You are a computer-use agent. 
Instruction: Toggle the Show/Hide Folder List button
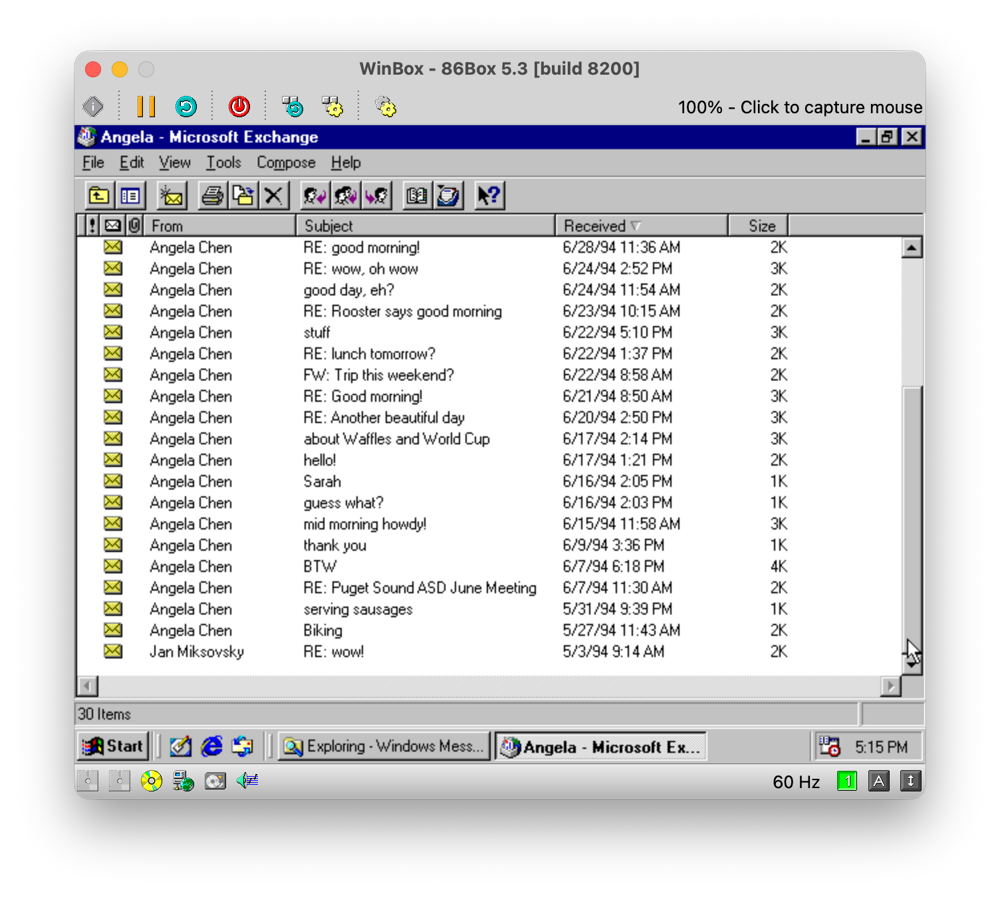(130, 196)
